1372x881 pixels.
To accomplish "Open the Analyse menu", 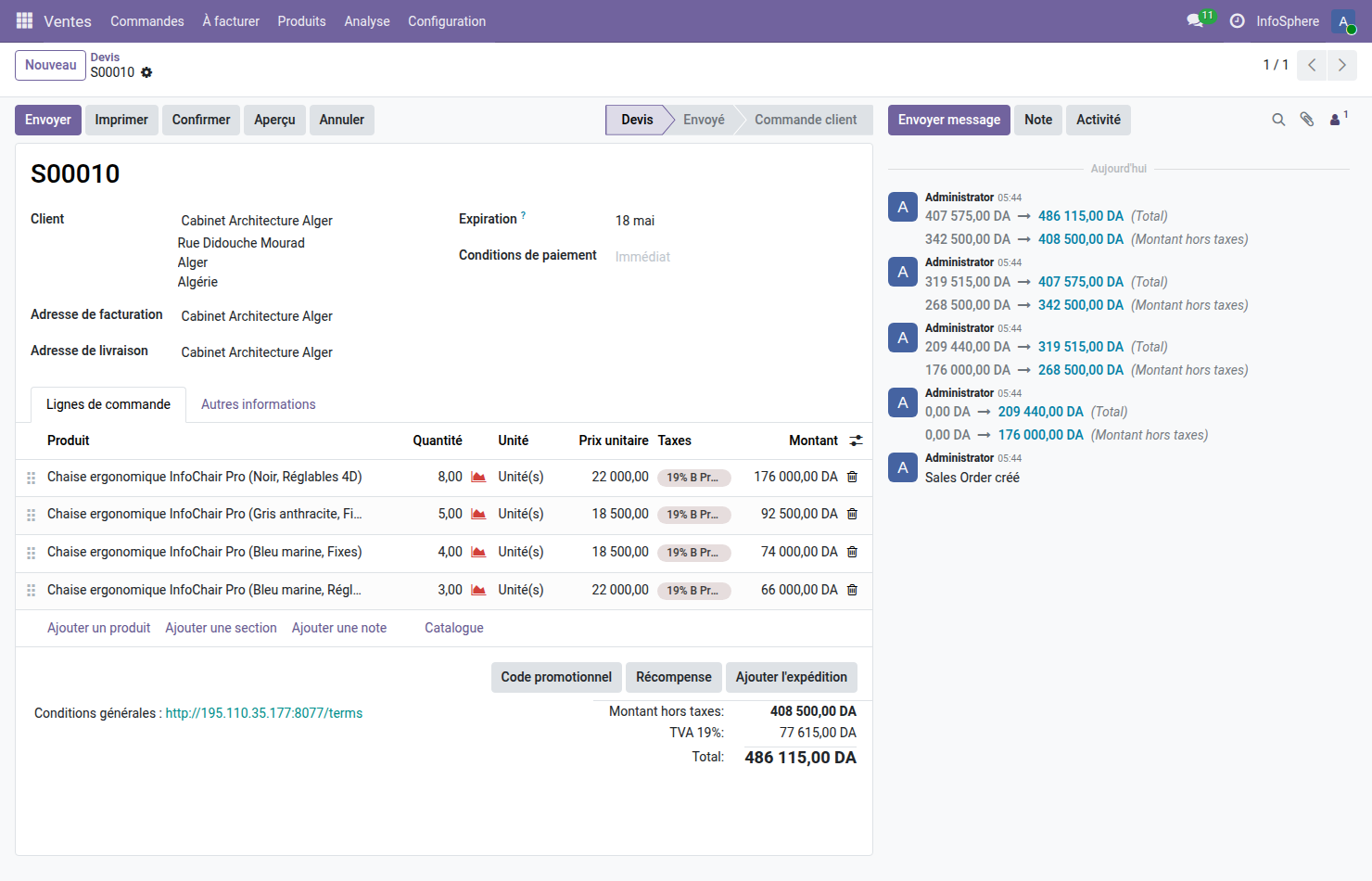I will tap(366, 20).
